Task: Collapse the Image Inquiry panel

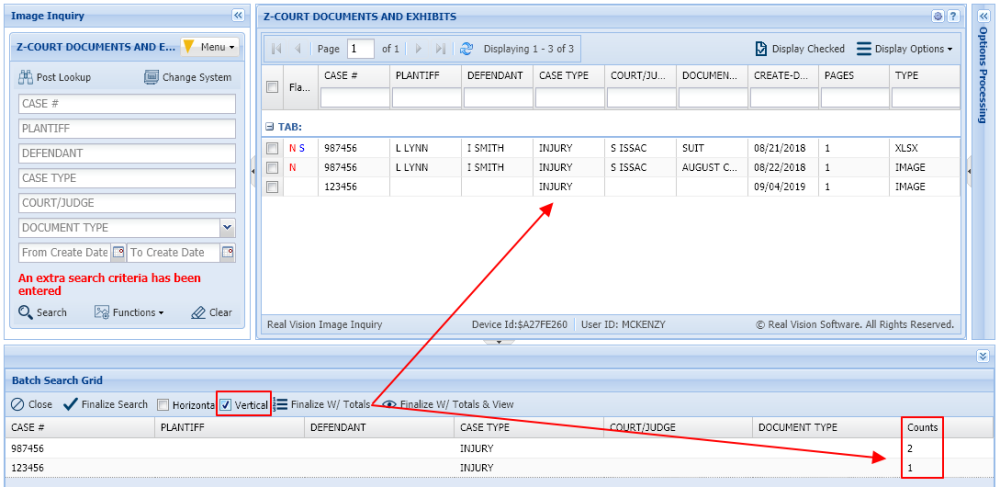Action: pyautogui.click(x=238, y=15)
